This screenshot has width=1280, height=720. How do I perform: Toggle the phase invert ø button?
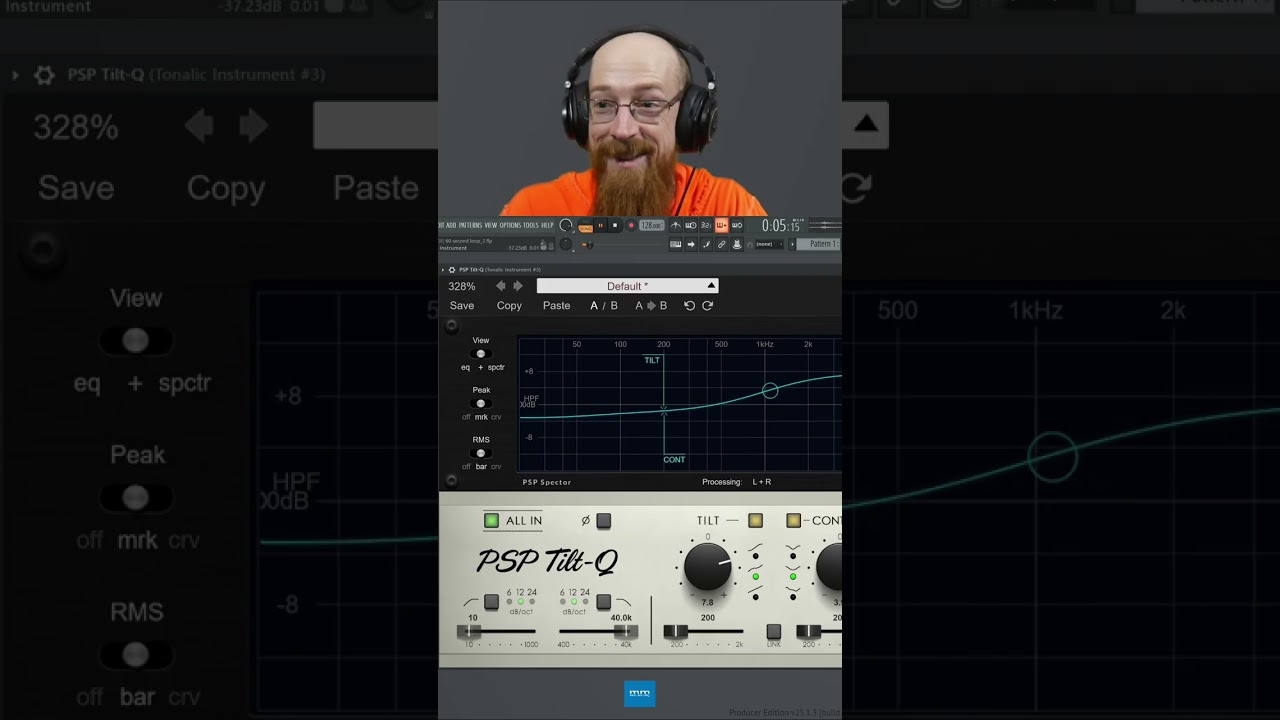tap(604, 521)
